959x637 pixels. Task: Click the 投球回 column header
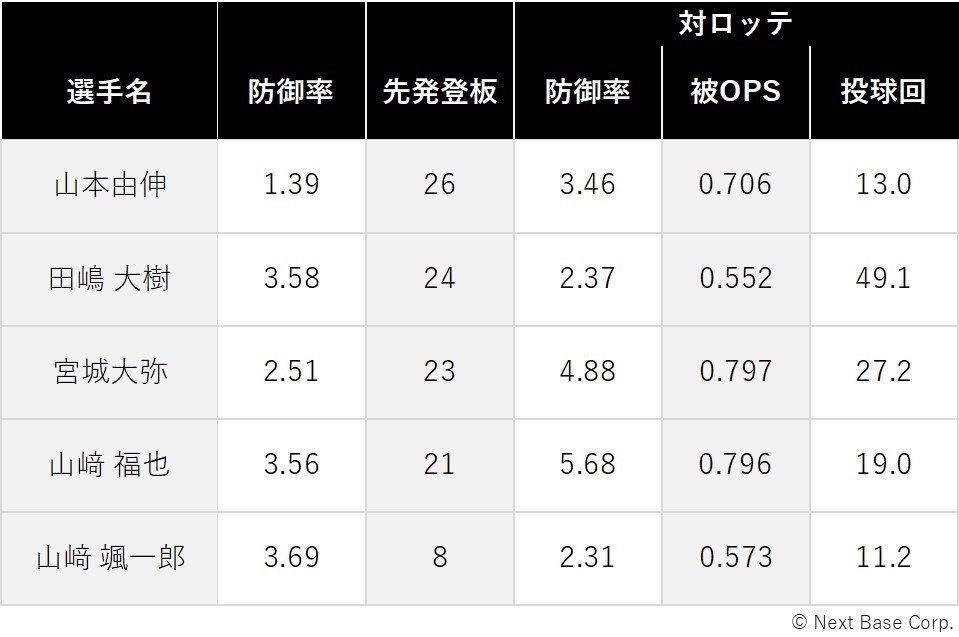884,92
